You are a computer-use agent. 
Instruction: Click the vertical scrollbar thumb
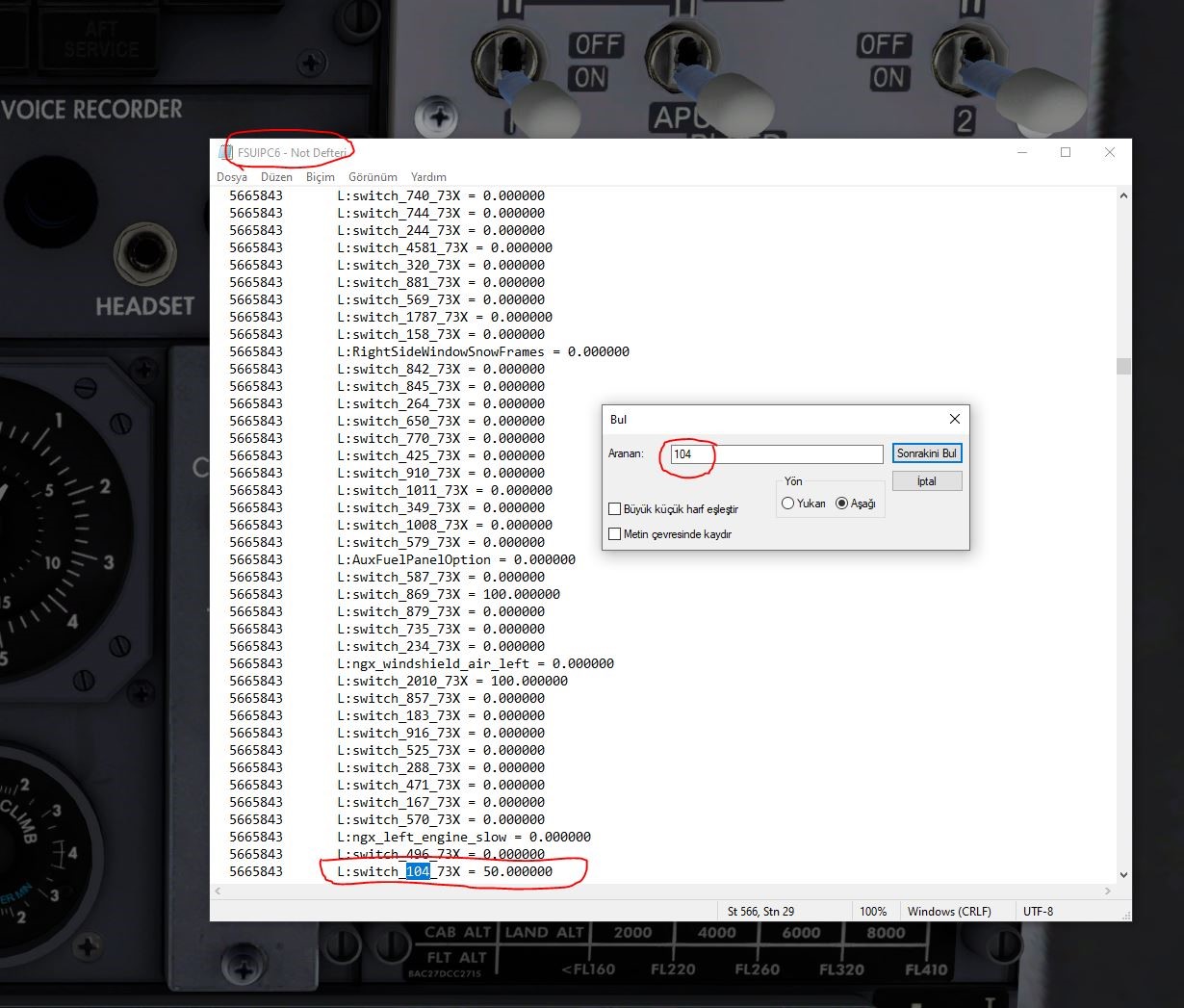(x=1123, y=367)
